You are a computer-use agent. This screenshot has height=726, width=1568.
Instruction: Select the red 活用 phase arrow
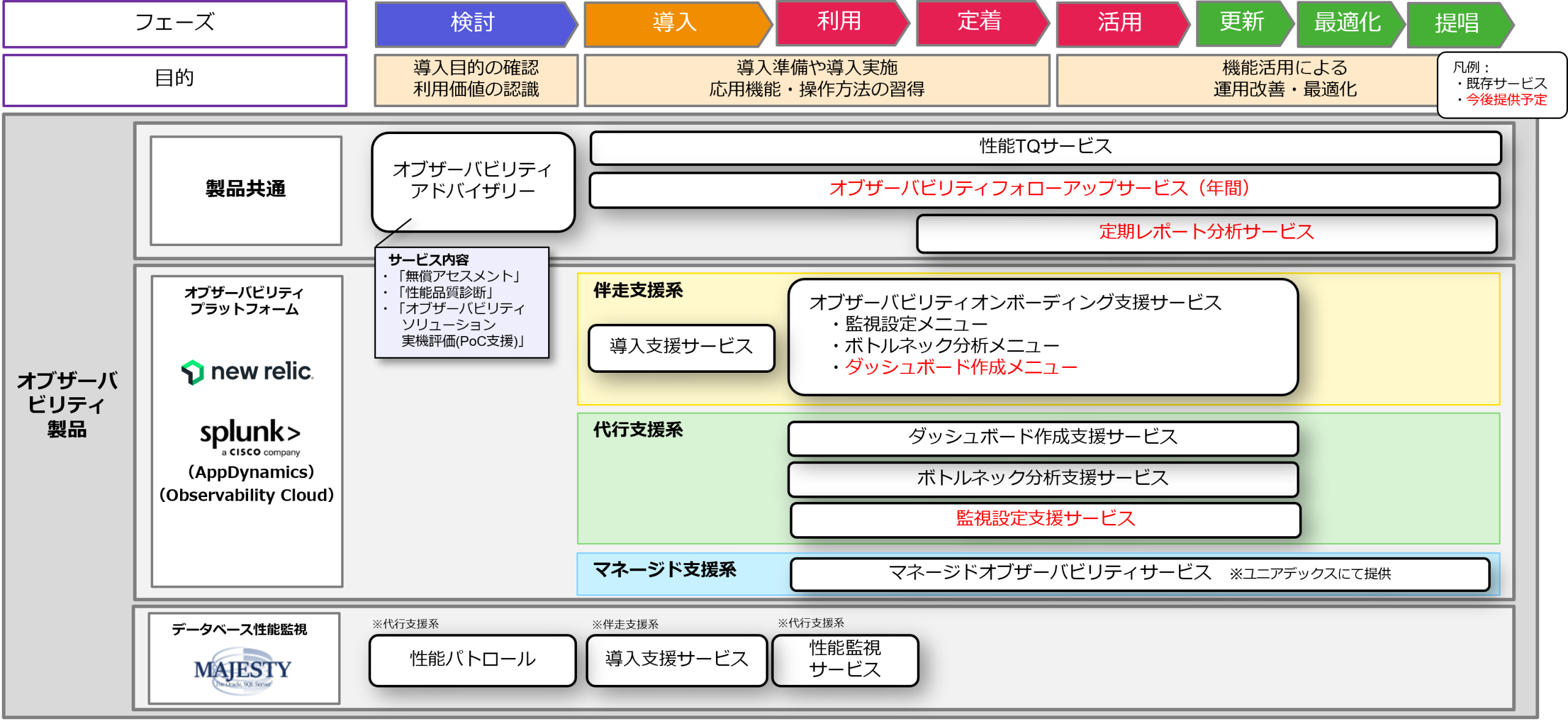click(1120, 23)
